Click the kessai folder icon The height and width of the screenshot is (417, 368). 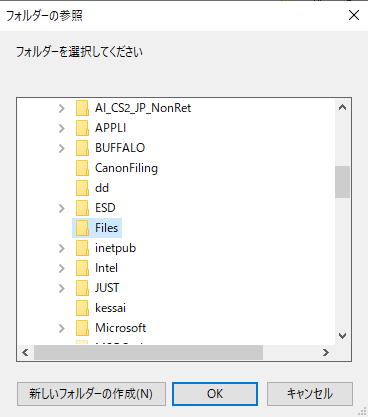pyautogui.click(x=82, y=308)
